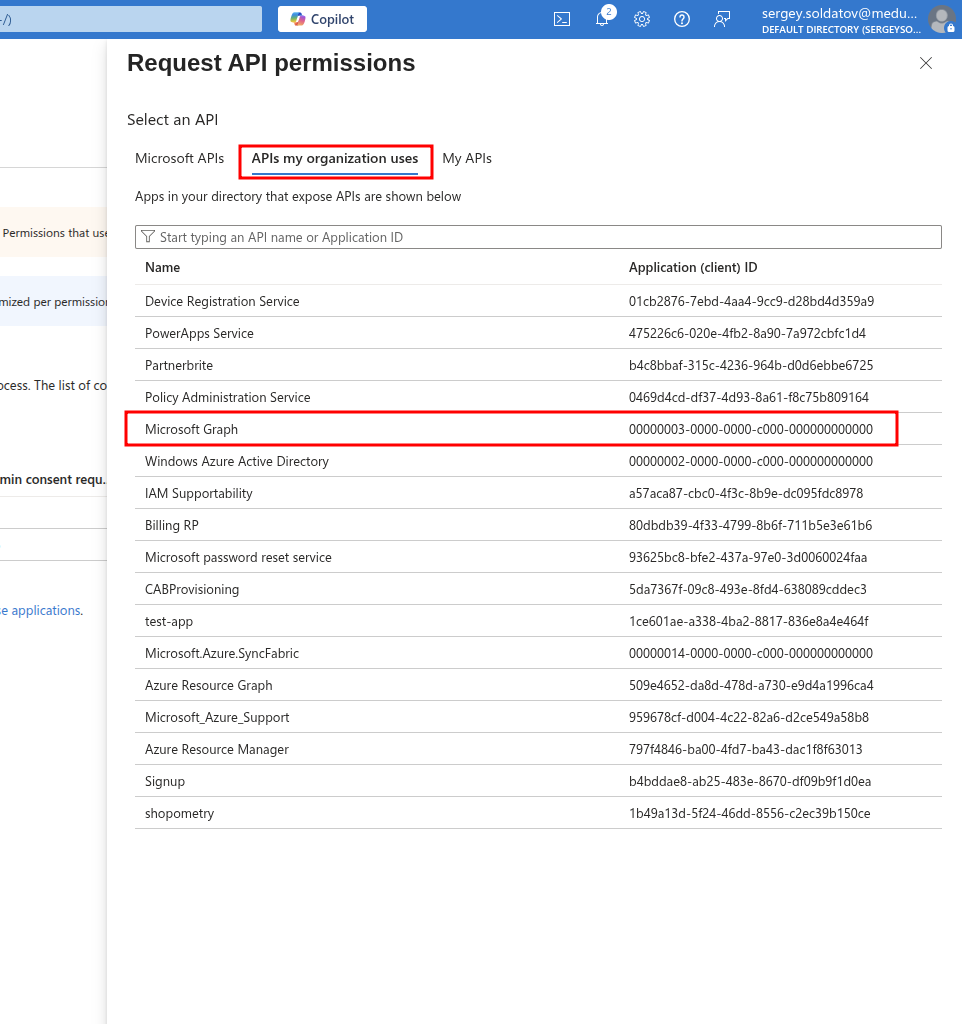This screenshot has height=1024, width=962.
Task: Click Microsoft Graph client ID 00000003-0000-0000-c000-000000000000
Action: point(750,429)
